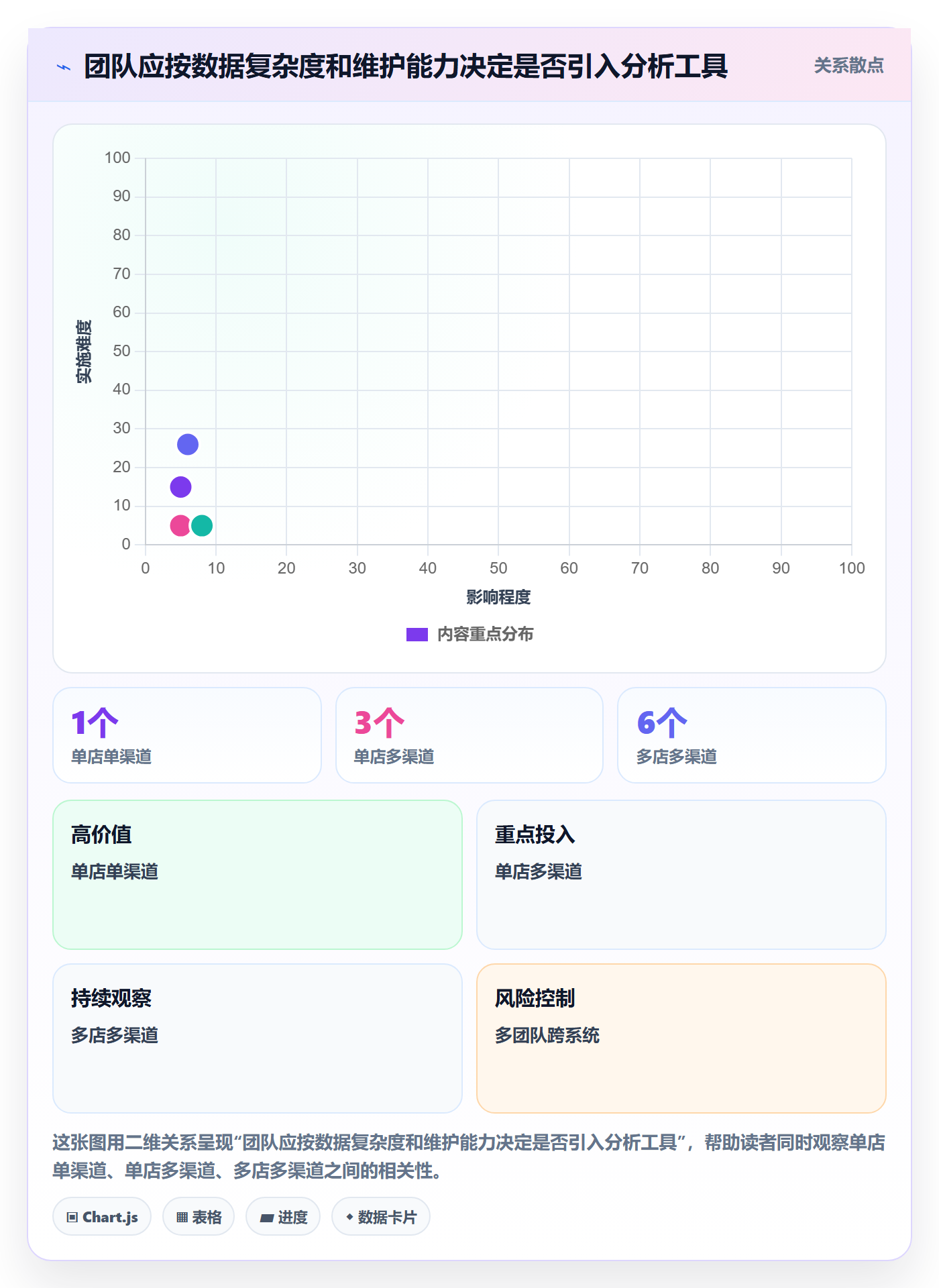
Task: Click the x-axis tick label 50
Action: tap(498, 568)
